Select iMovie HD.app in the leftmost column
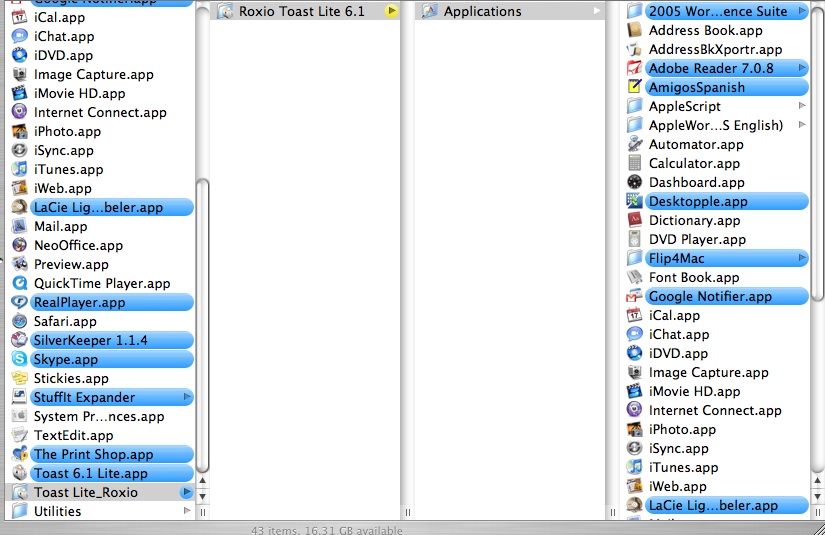 pyautogui.click(x=79, y=94)
